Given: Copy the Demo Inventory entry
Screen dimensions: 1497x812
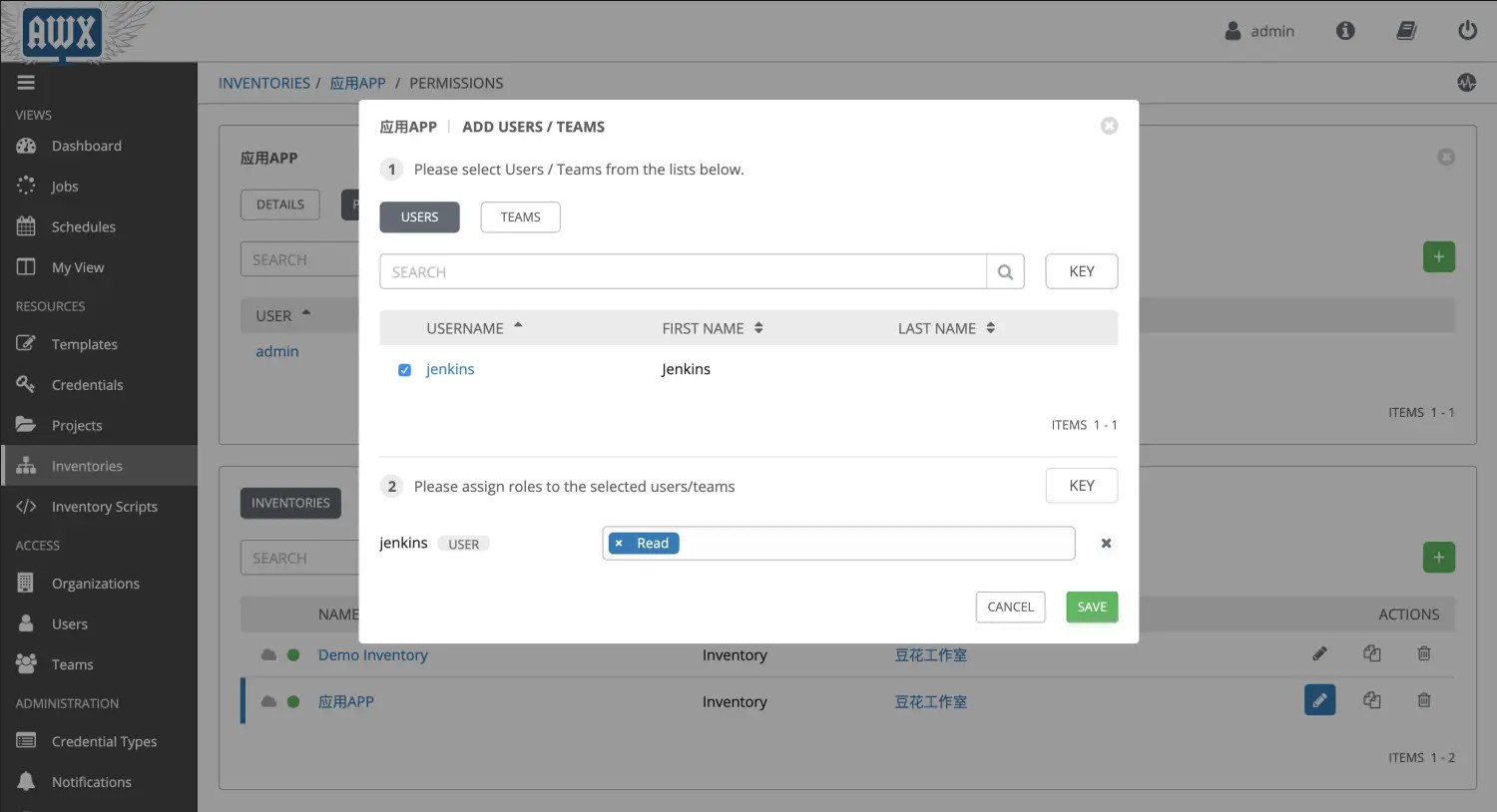Looking at the screenshot, I should tap(1372, 653).
